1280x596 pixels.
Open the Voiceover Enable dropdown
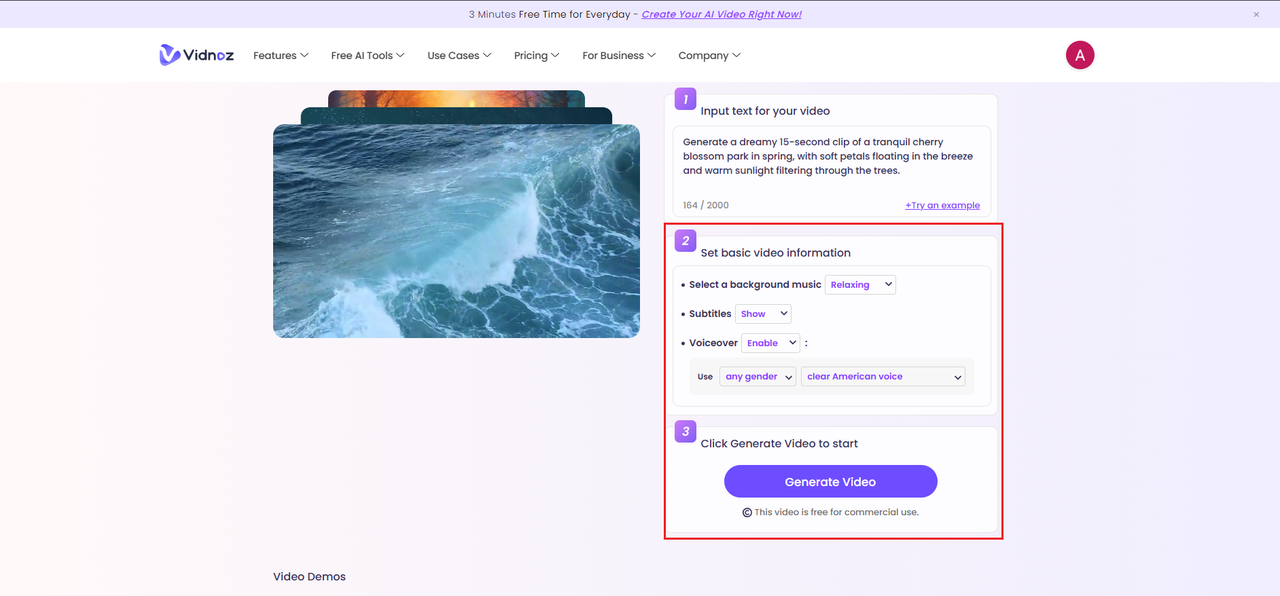771,343
